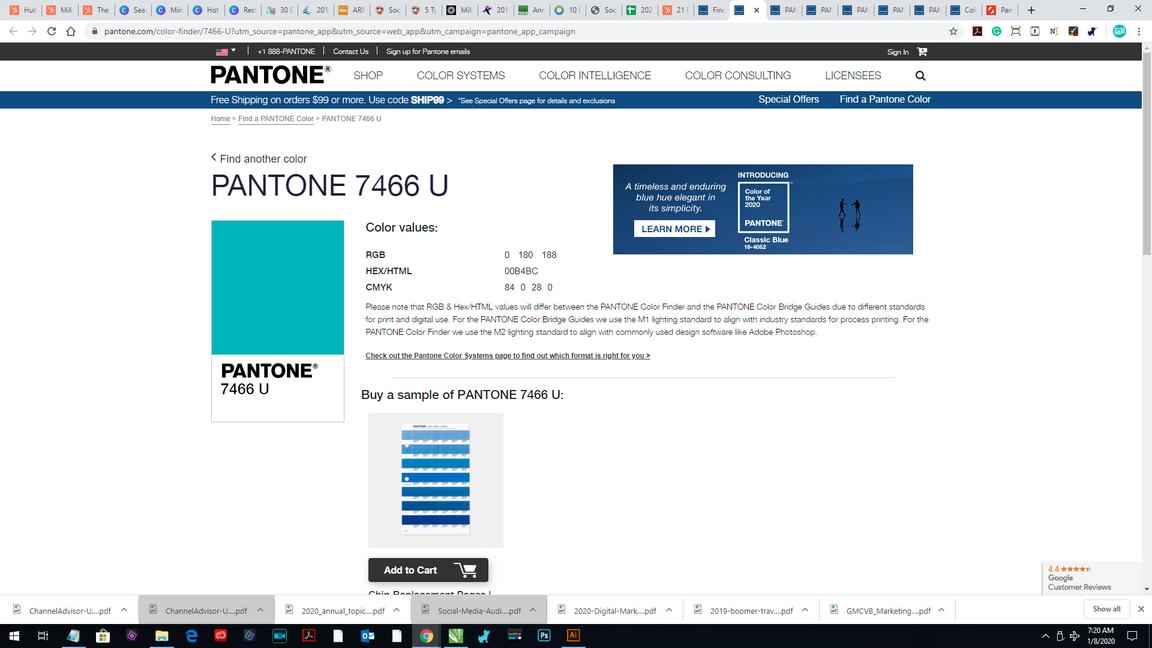The width and height of the screenshot is (1152, 648).
Task: Bookmark this page with the star icon
Action: tap(954, 31)
